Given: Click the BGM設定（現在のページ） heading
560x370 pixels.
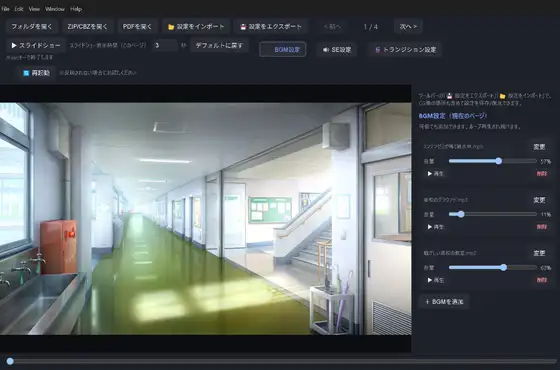Looking at the screenshot, I should click(452, 116).
